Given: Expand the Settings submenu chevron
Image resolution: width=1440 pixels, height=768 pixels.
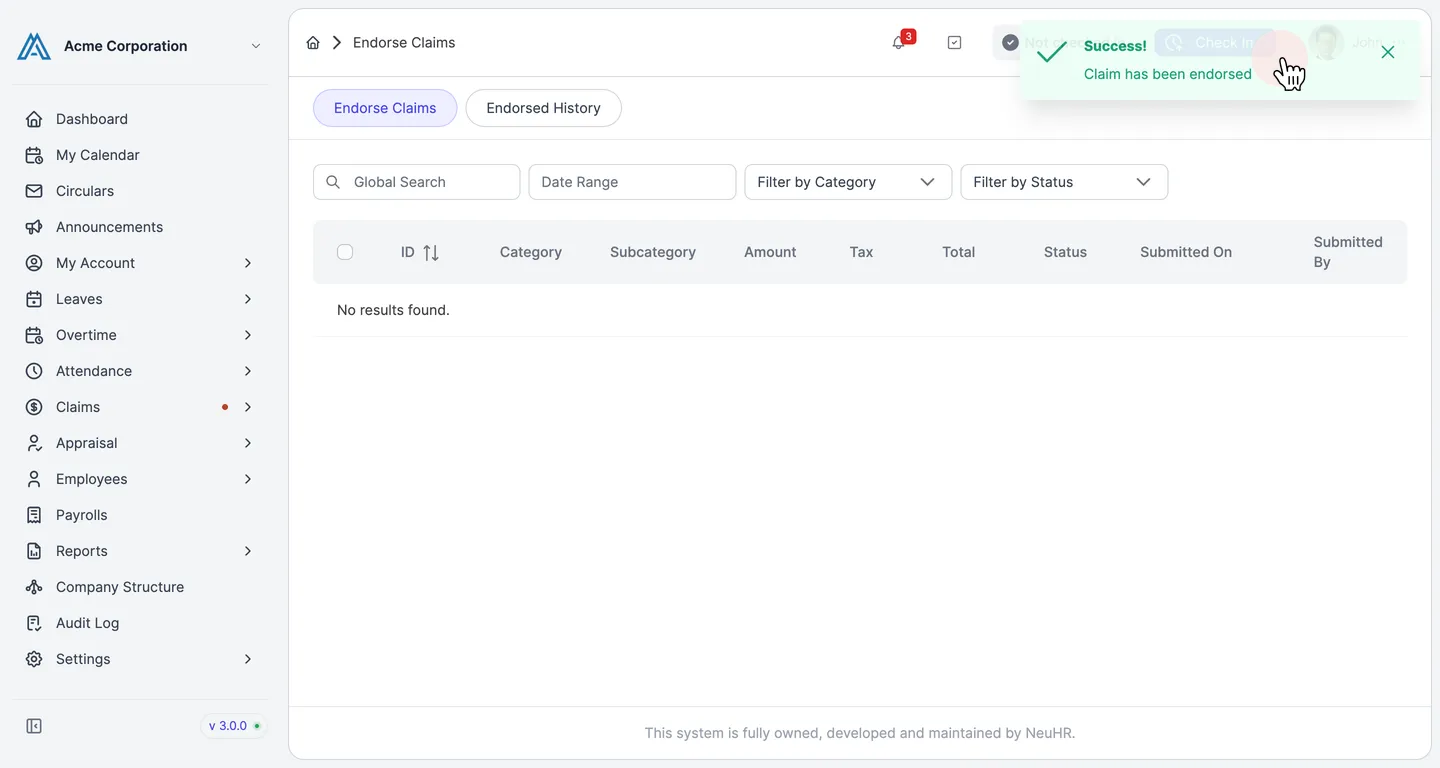Looking at the screenshot, I should click(248, 659).
